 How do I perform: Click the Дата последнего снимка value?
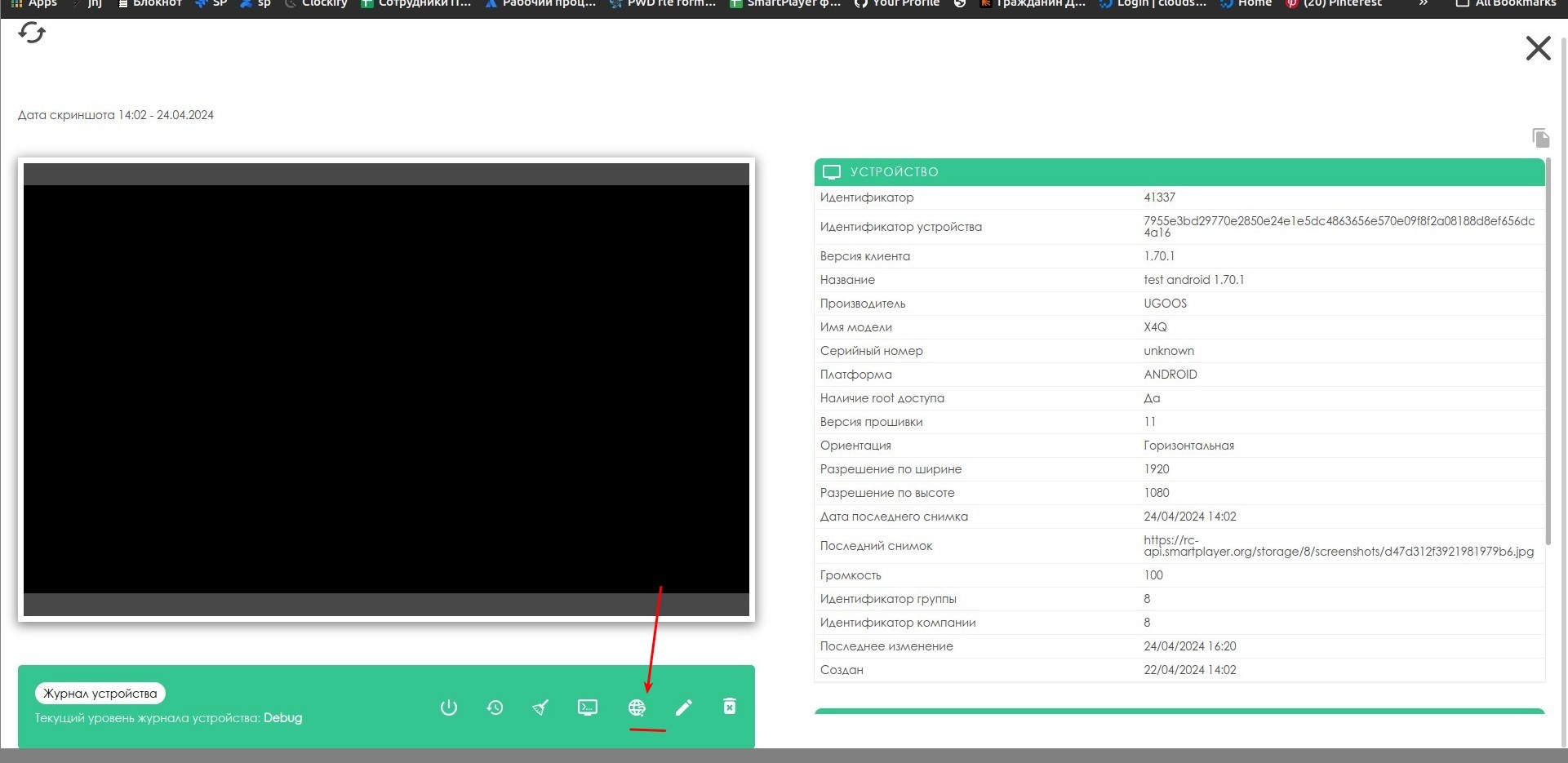coord(1190,517)
